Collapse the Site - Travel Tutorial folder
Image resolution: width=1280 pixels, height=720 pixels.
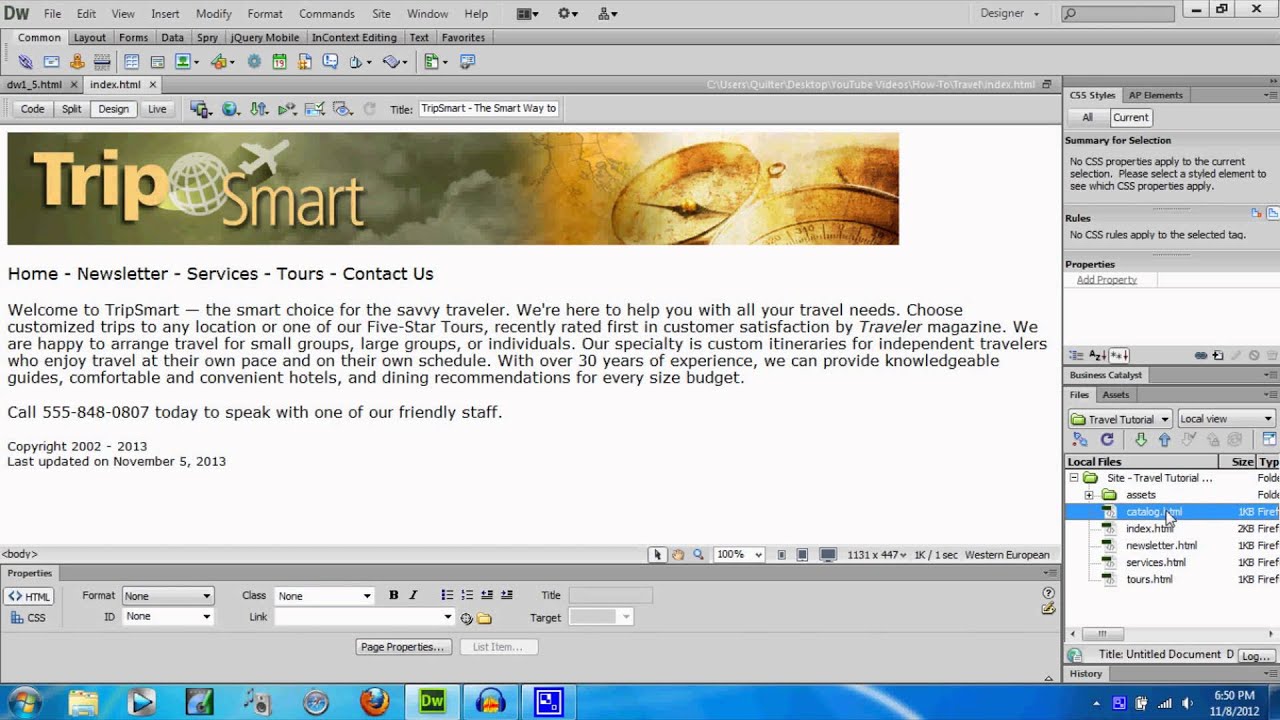(x=1074, y=478)
